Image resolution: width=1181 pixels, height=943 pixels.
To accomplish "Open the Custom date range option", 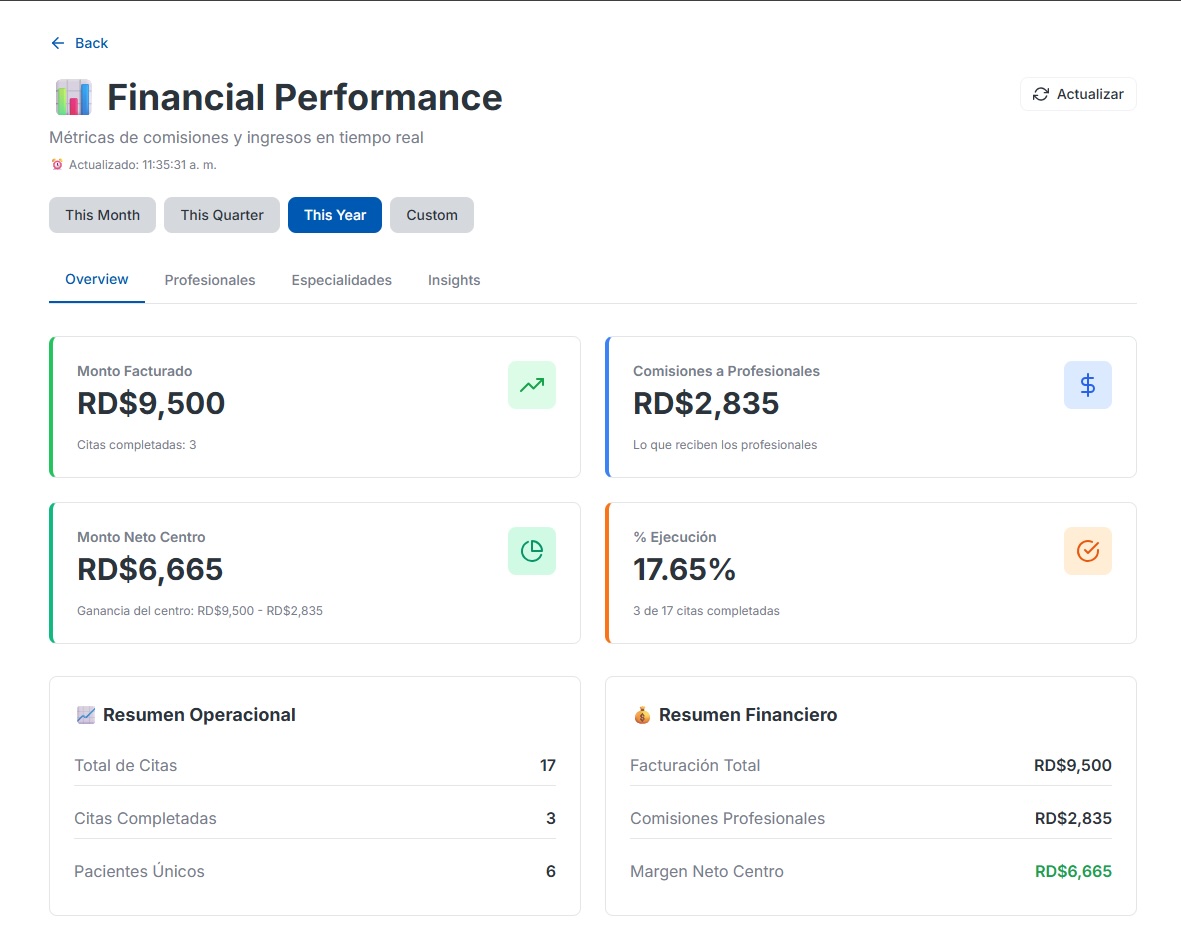I will [432, 215].
